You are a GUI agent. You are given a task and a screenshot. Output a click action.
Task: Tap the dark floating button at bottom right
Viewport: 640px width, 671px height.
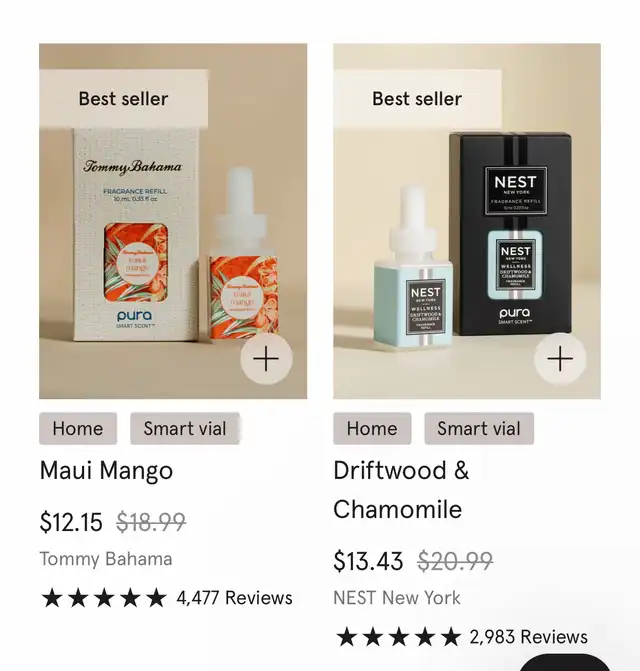click(x=565, y=662)
